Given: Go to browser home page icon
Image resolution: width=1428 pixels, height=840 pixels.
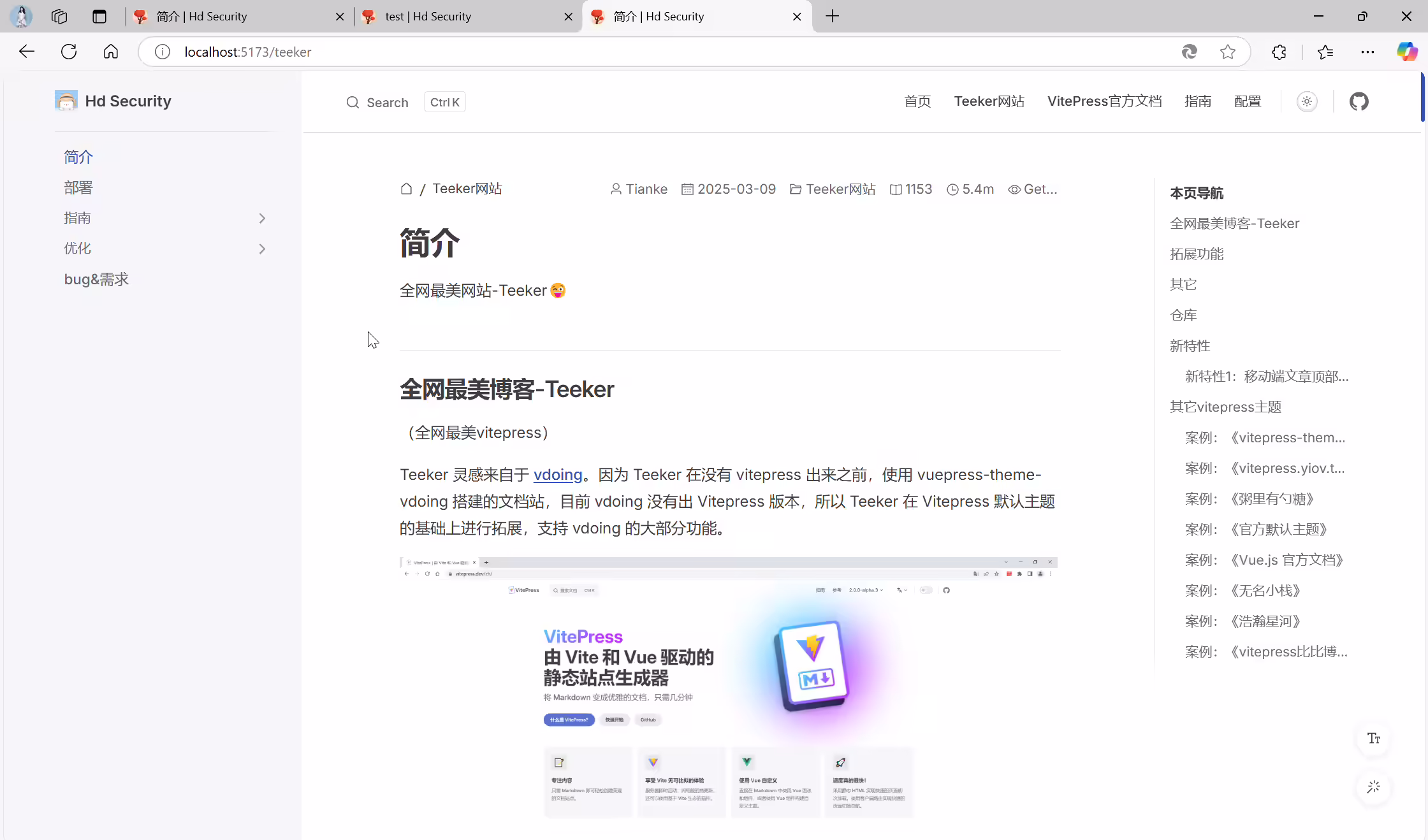Looking at the screenshot, I should tap(111, 52).
